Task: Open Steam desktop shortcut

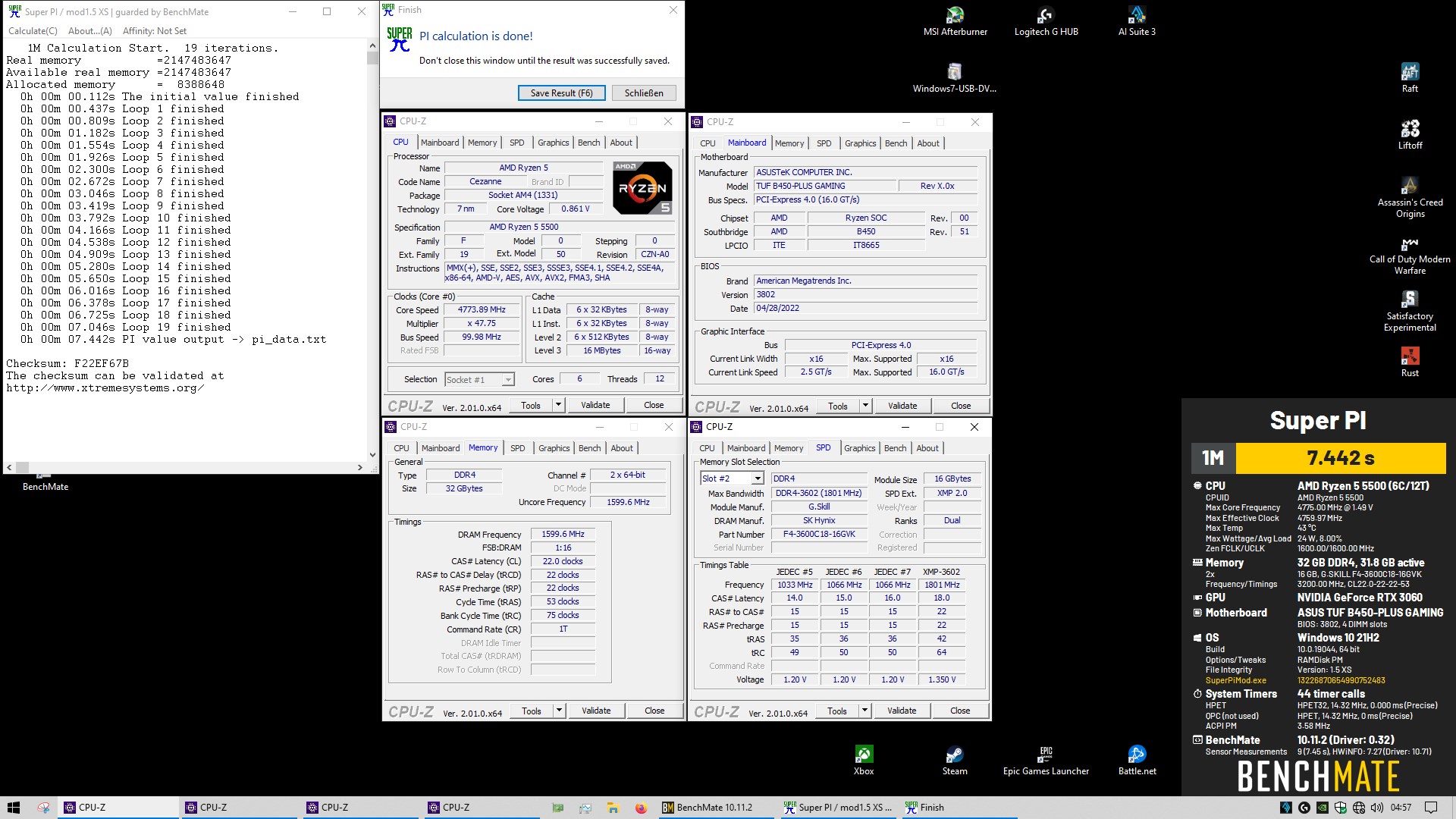Action: pos(955,761)
